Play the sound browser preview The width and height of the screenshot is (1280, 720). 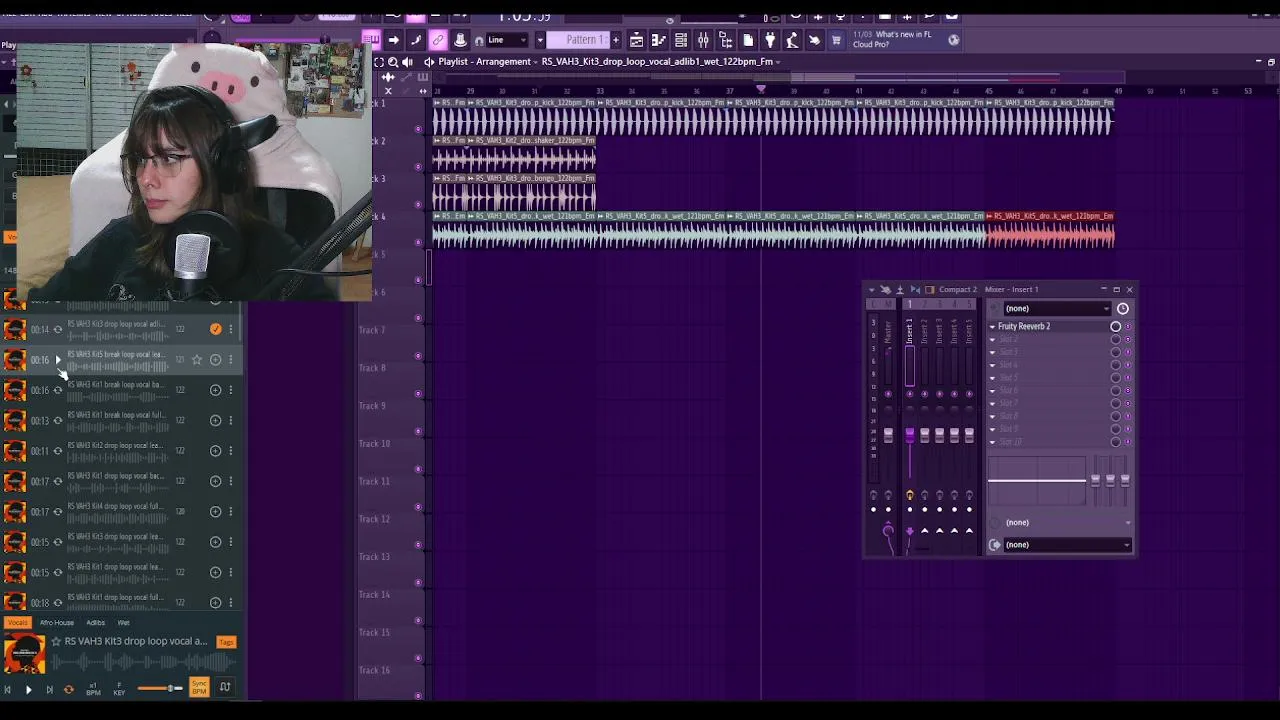(x=28, y=689)
